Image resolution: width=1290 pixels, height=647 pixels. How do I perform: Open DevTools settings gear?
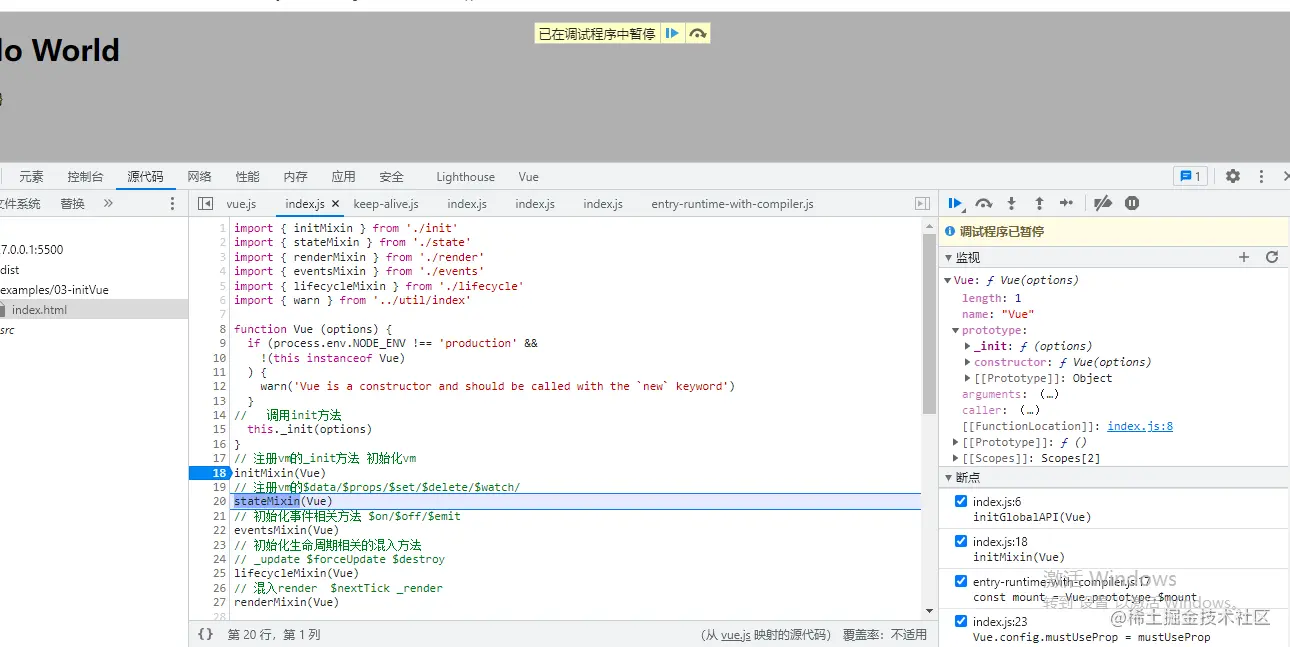pos(1233,176)
